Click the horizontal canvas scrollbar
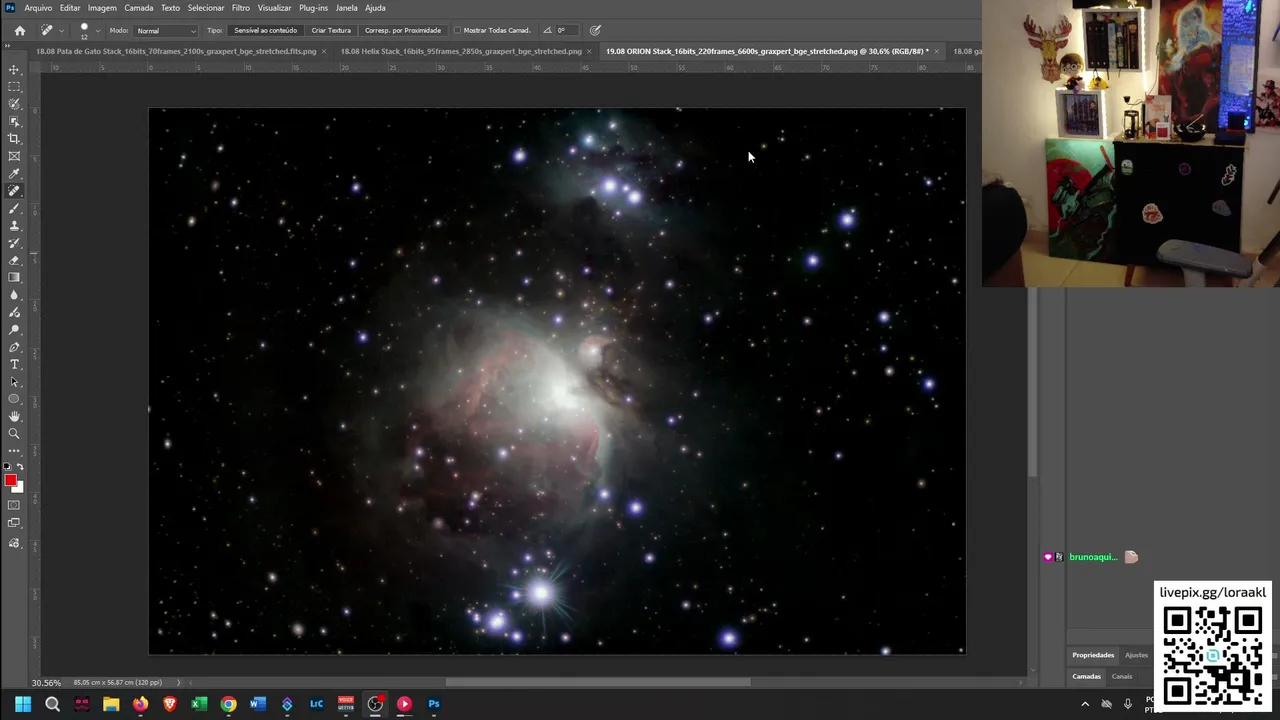The image size is (1280, 720). [598, 682]
